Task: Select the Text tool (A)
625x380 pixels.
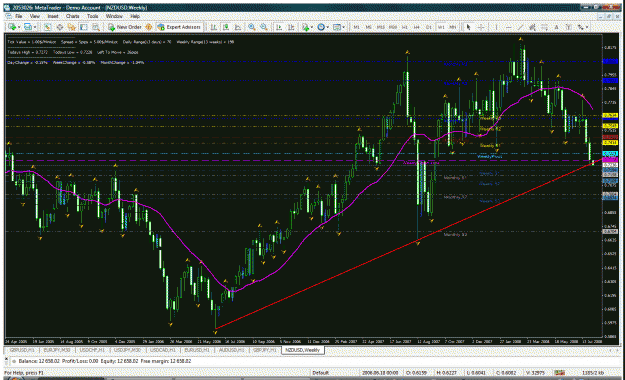Action: click(x=556, y=27)
